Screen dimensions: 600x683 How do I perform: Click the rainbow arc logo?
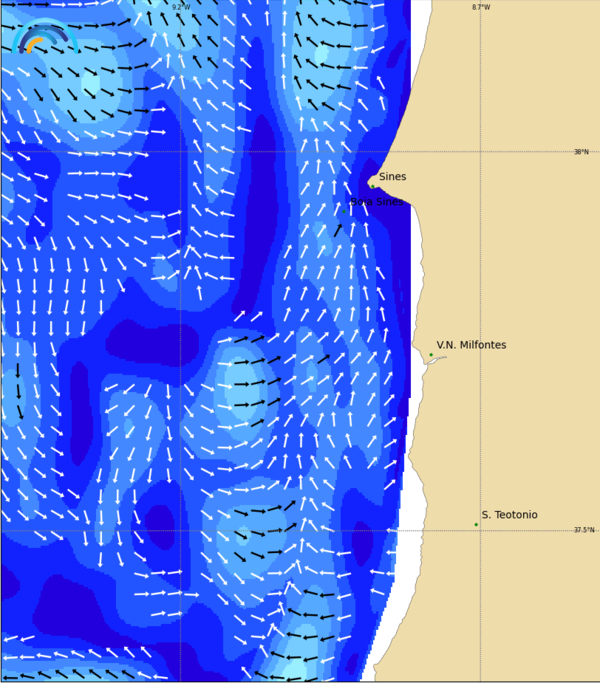tap(42, 38)
